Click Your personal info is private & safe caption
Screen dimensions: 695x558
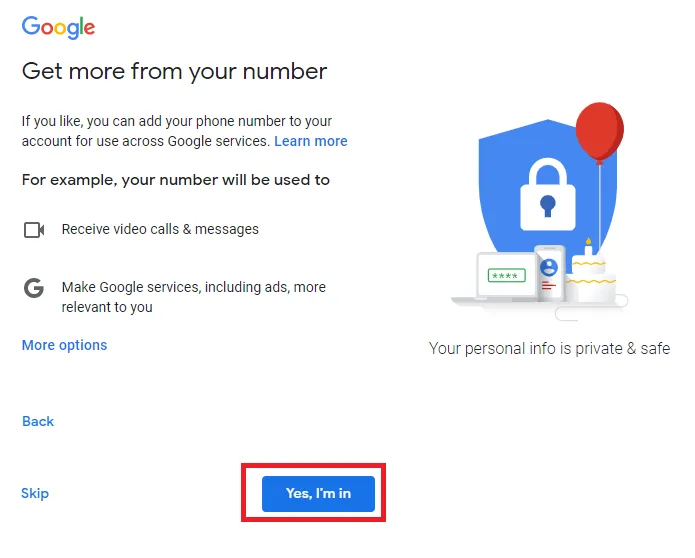pos(549,348)
